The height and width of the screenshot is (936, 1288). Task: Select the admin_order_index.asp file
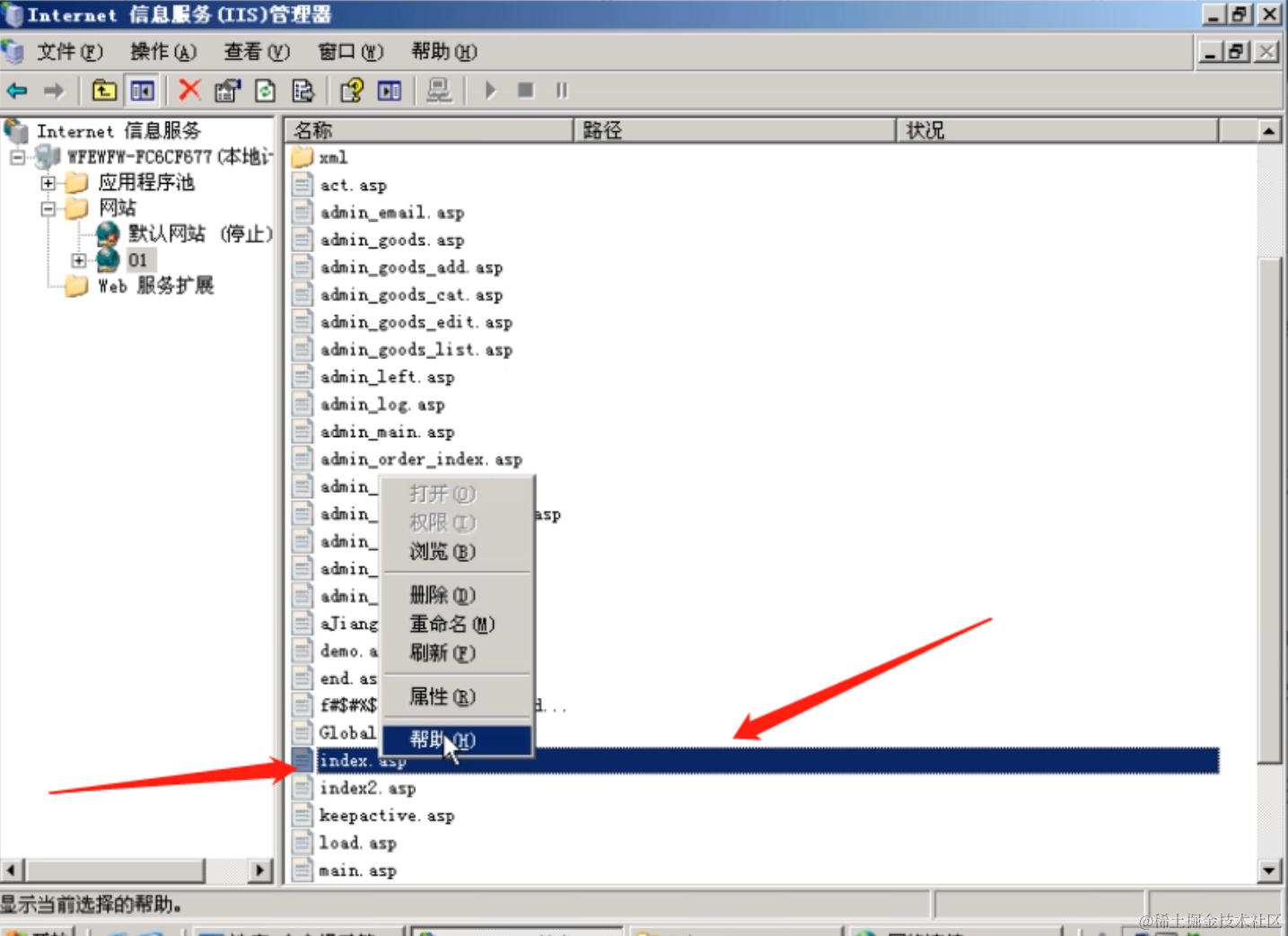421,459
